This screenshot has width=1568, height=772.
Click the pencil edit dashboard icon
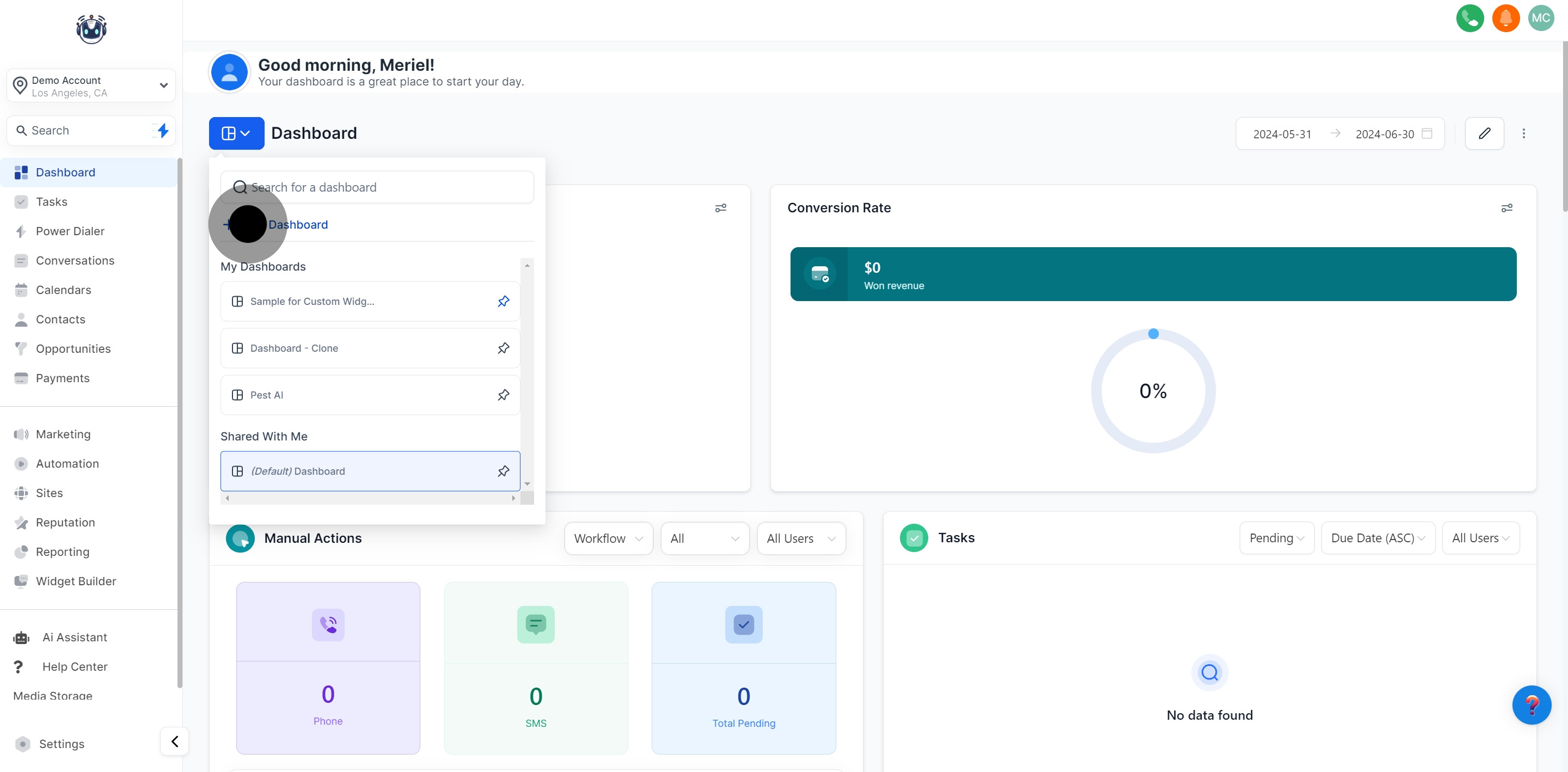tap(1484, 133)
